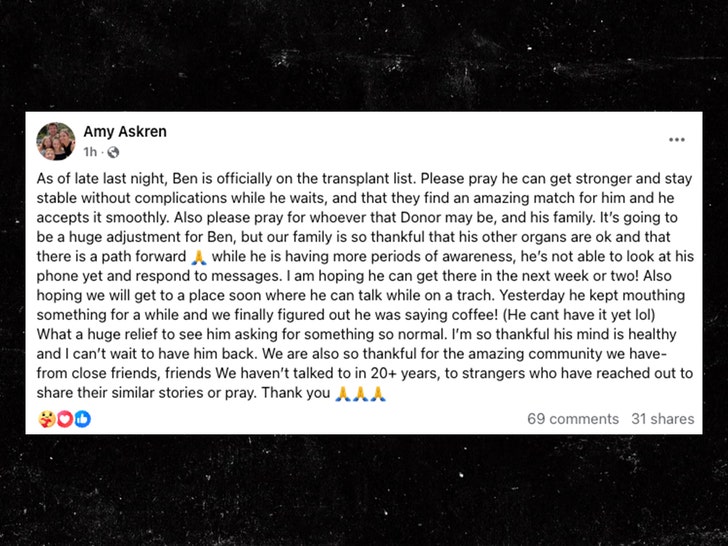Click the Care reaction emoji icon
728x546 pixels.
(x=47, y=418)
